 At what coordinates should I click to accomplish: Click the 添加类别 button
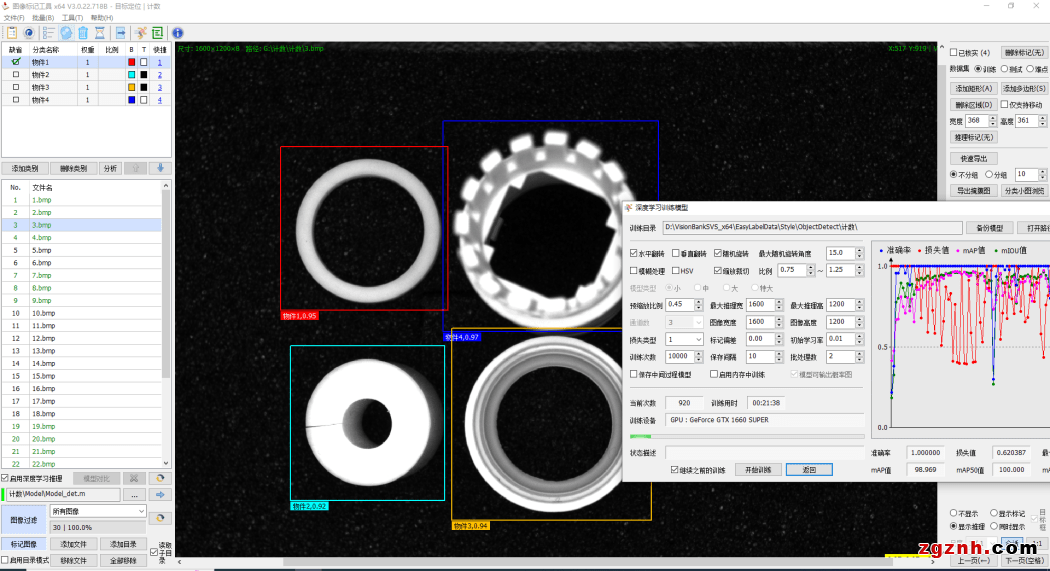point(25,168)
